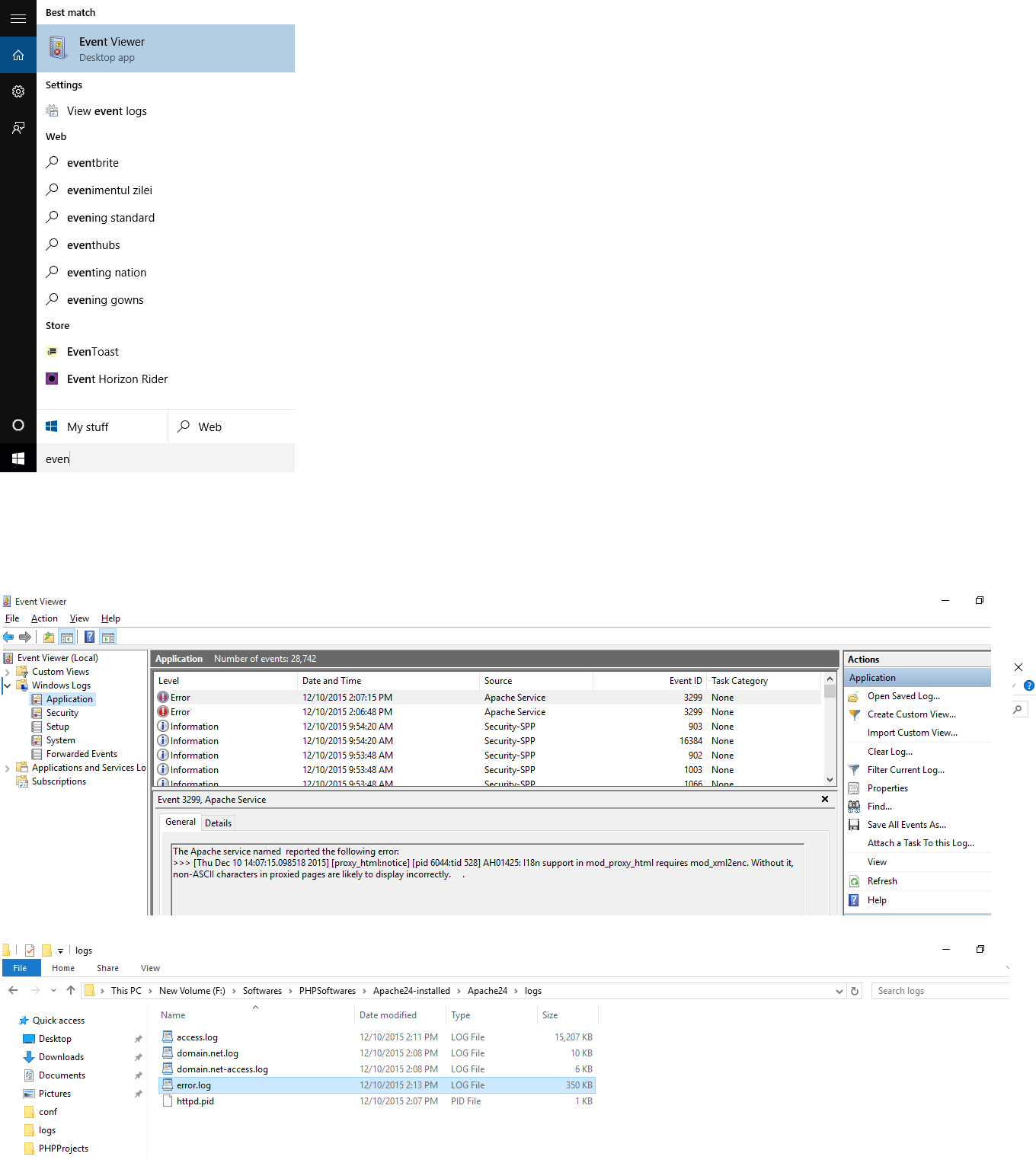This screenshot has width=1036, height=1163.
Task: Select Save All Events As action
Action: (906, 824)
